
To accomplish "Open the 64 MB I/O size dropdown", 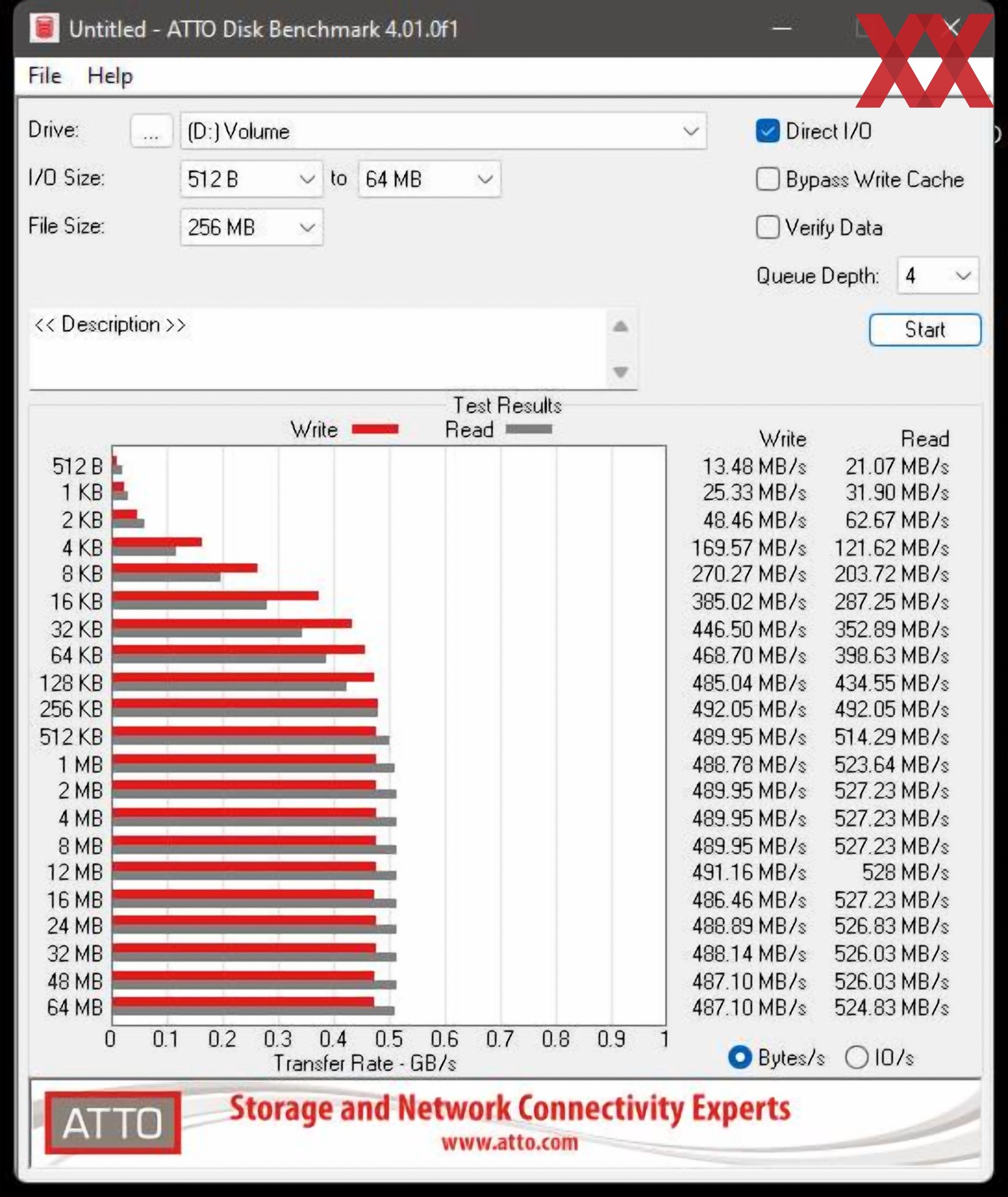I will pyautogui.click(x=429, y=180).
